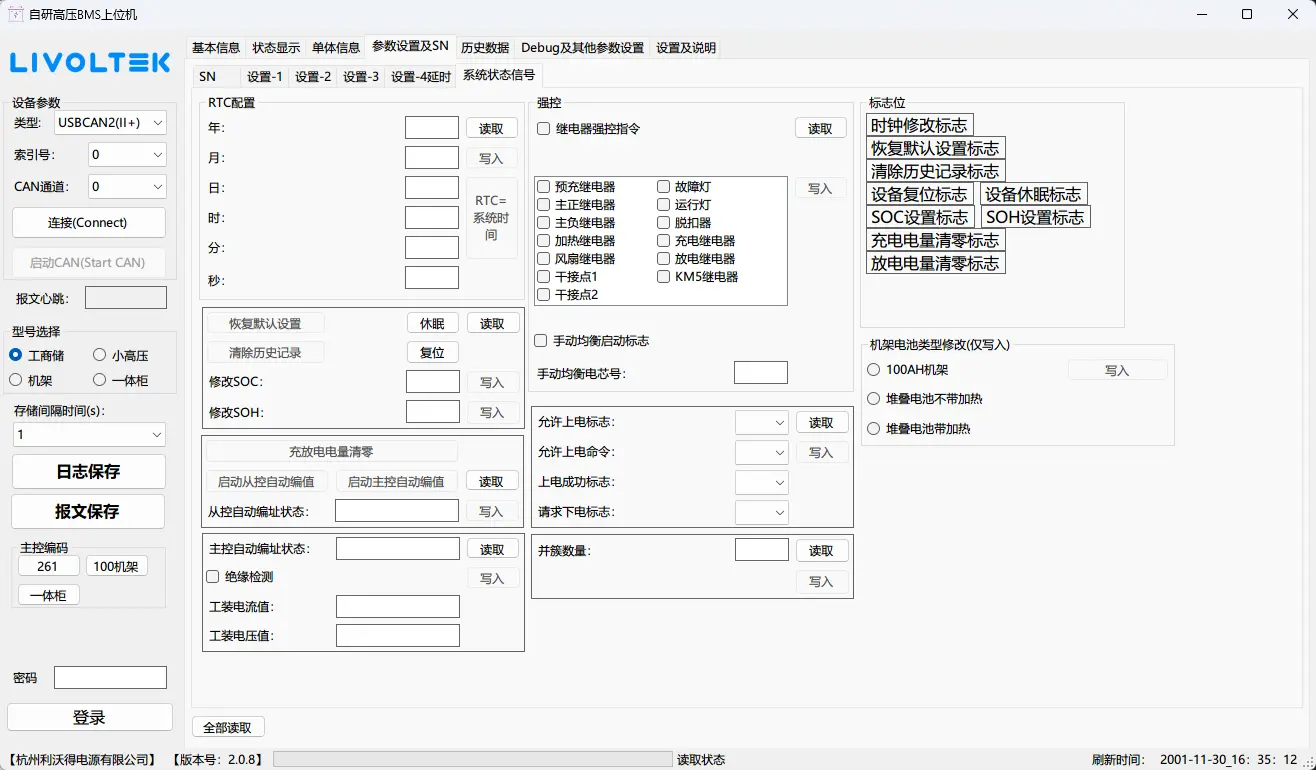Select 堆叠电池带加热 radio option
The image size is (1316, 770).
[x=874, y=429]
